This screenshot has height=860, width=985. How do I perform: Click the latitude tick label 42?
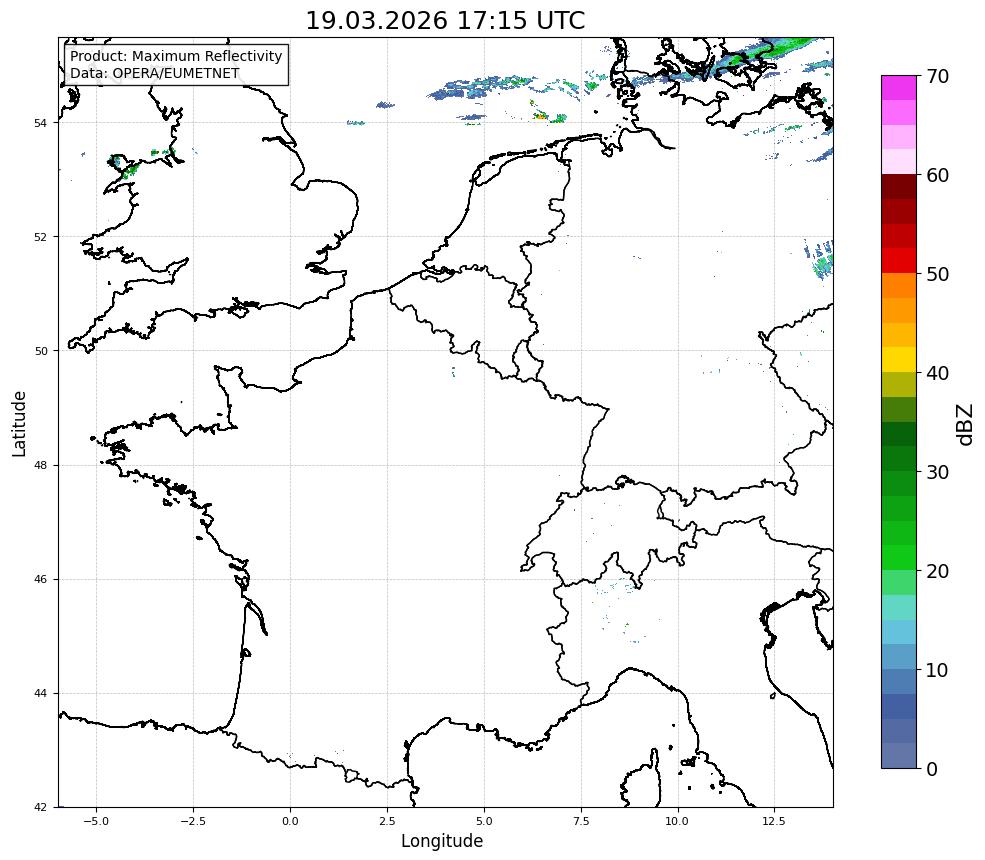coord(40,807)
